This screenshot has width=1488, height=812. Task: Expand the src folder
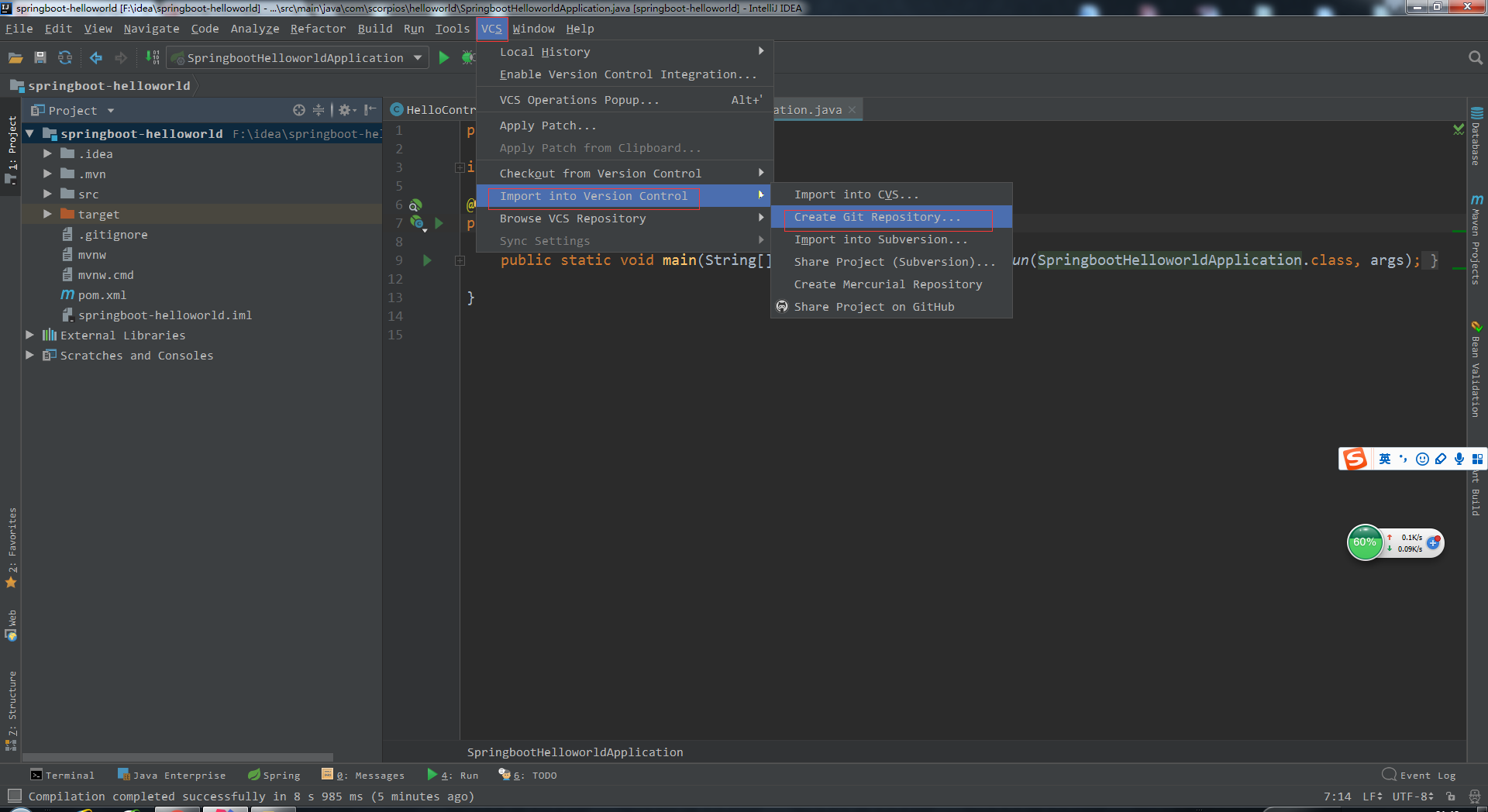click(x=47, y=194)
